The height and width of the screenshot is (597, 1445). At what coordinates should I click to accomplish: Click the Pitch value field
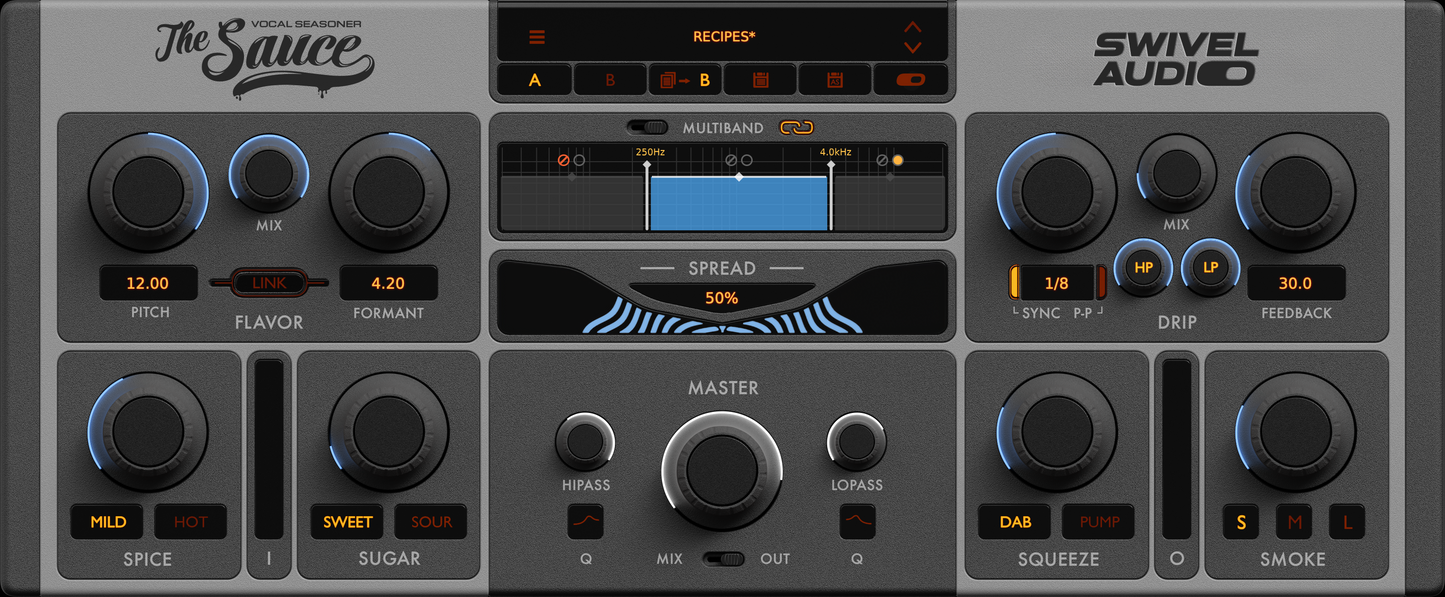click(148, 283)
